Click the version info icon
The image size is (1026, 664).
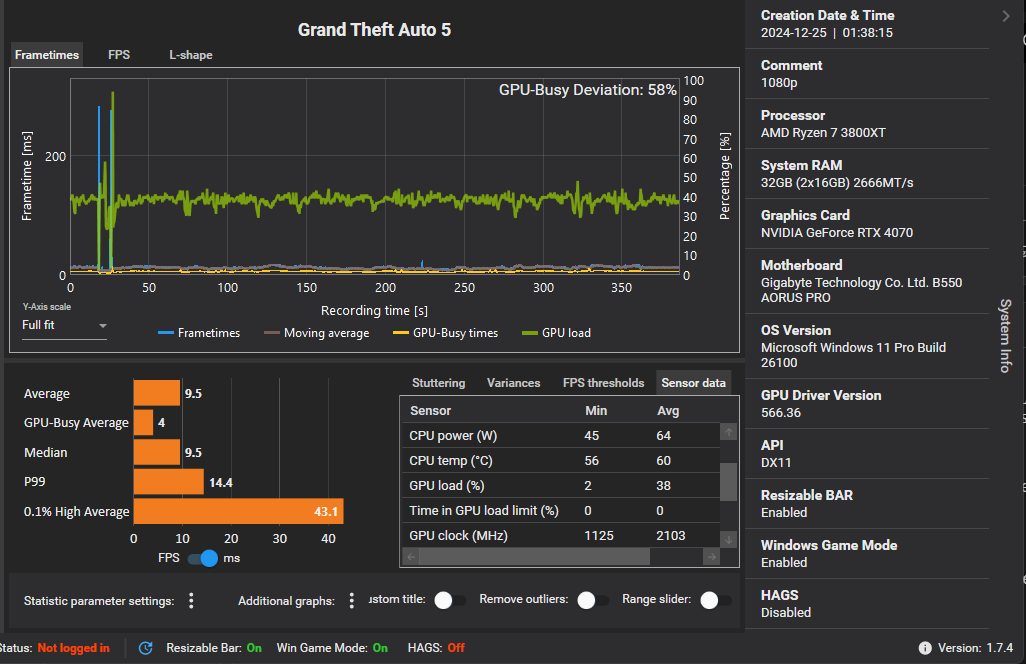[925, 648]
